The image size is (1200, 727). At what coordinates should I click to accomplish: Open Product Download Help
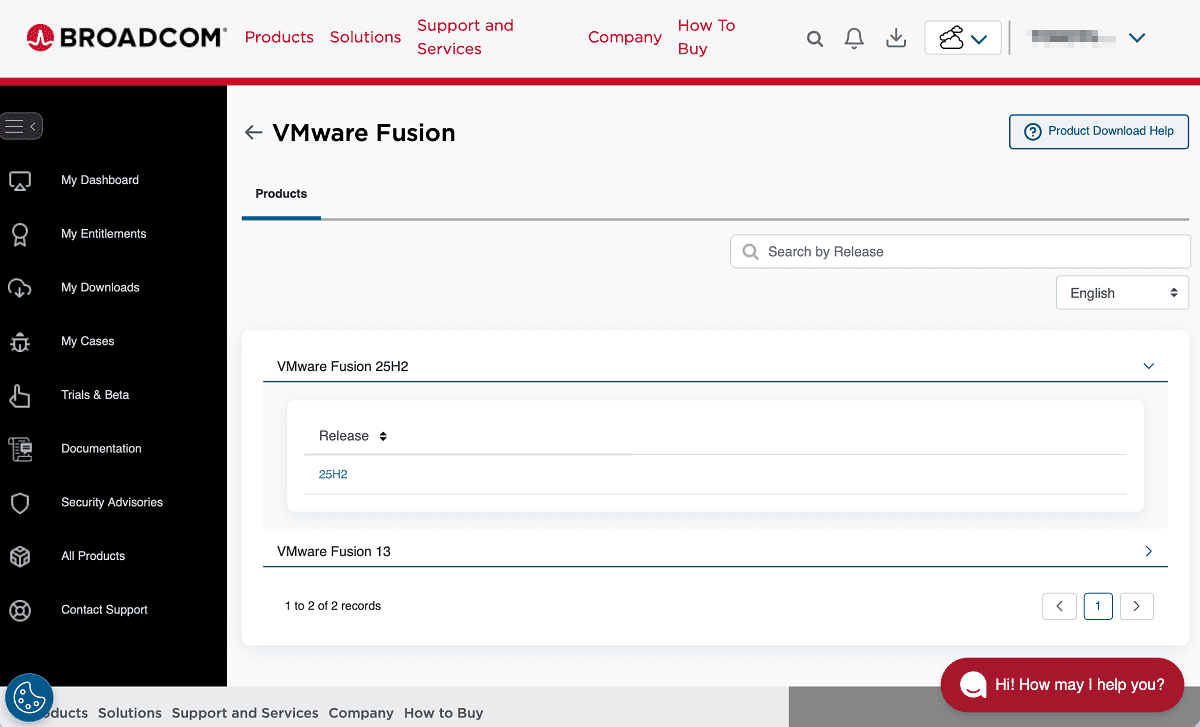tap(1099, 131)
